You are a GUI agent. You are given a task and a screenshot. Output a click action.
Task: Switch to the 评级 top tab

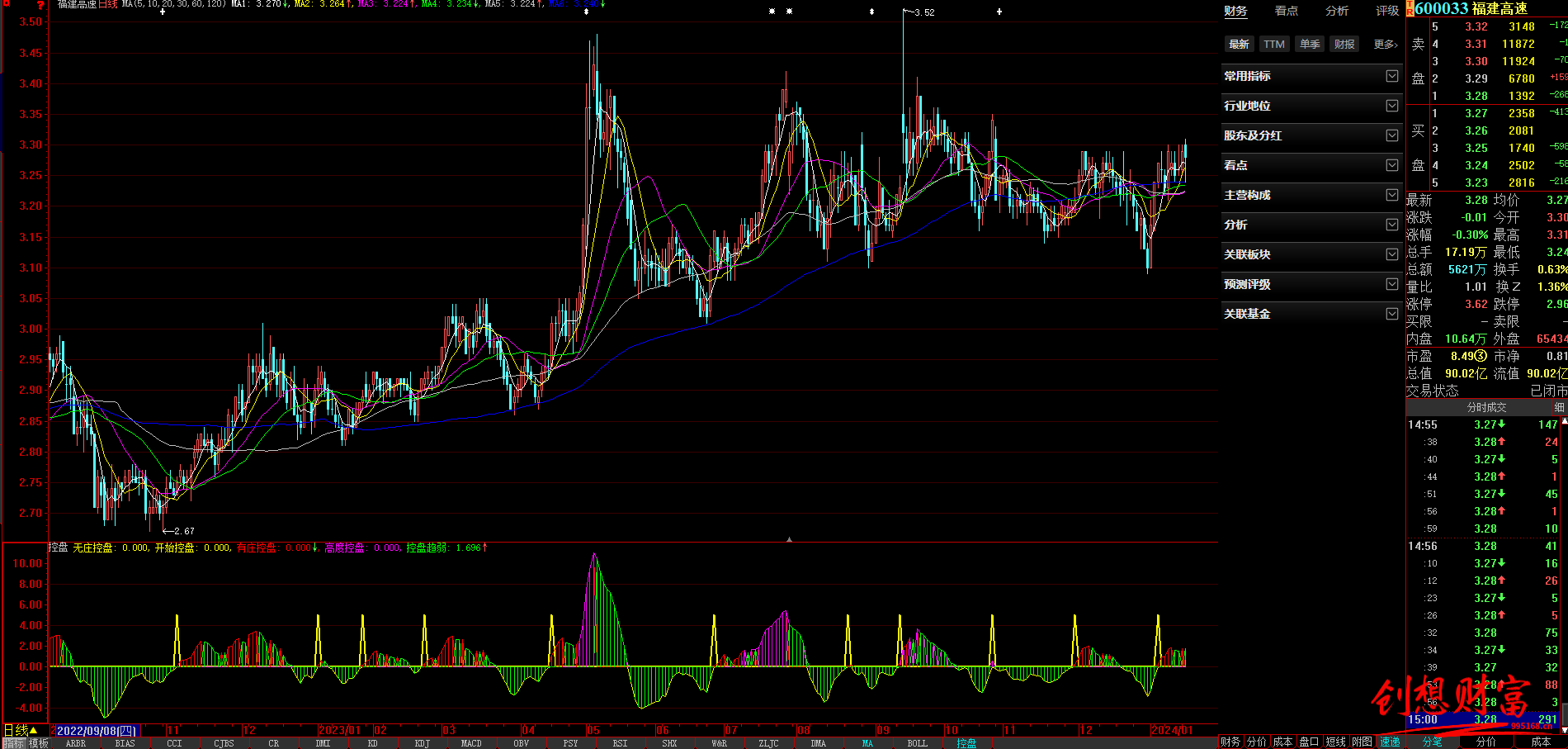point(1387,11)
